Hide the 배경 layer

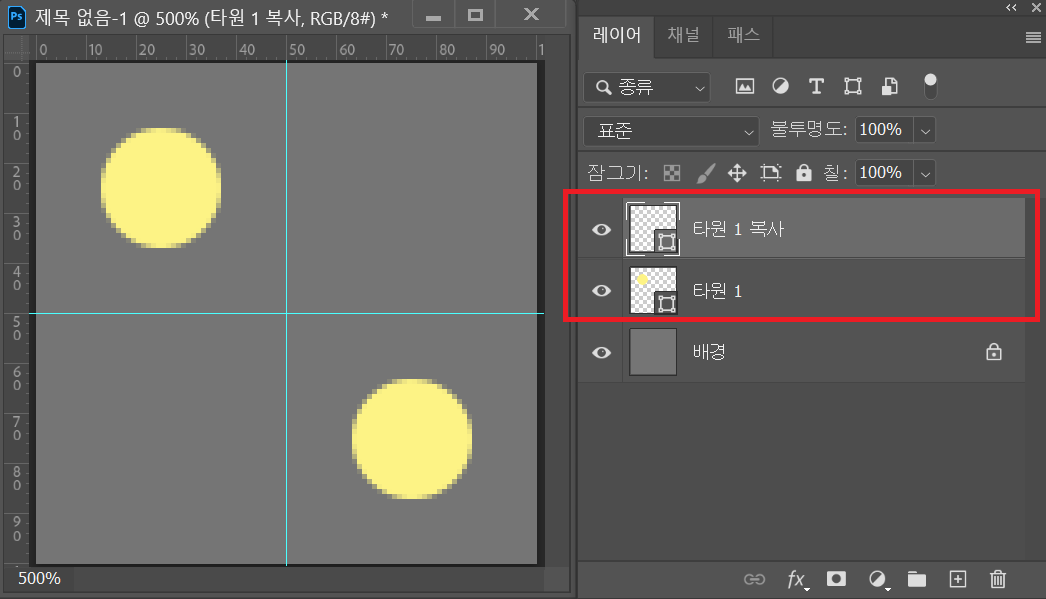coord(601,352)
